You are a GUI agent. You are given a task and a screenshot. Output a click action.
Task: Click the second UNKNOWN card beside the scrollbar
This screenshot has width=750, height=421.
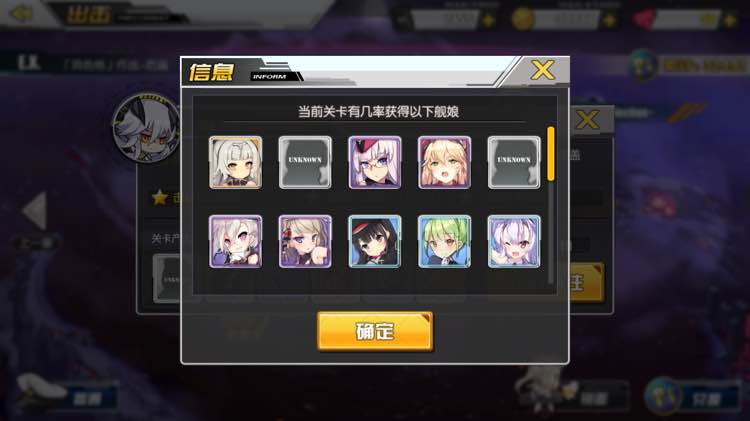tap(514, 162)
